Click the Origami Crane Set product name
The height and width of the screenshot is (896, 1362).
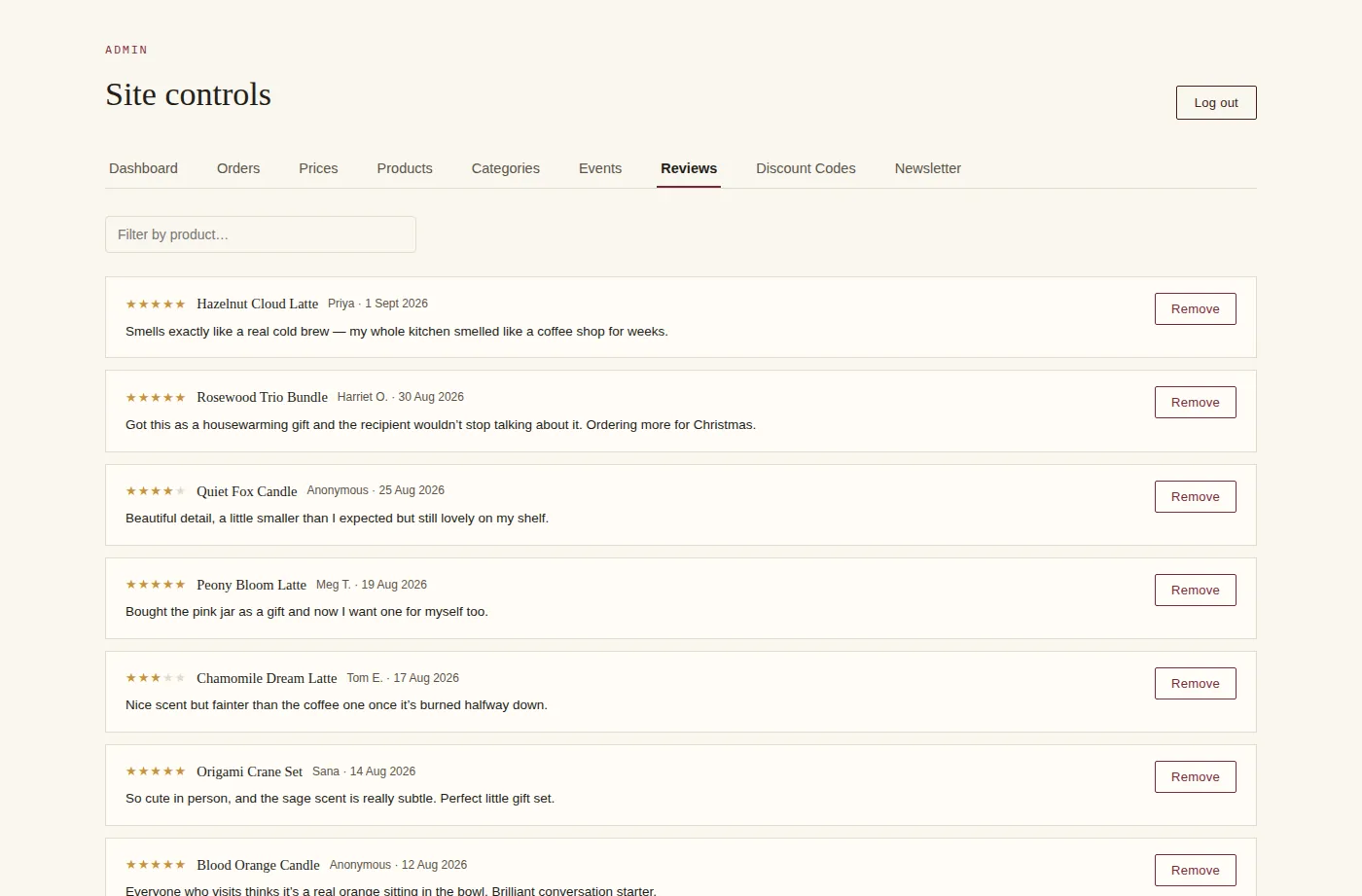click(249, 771)
